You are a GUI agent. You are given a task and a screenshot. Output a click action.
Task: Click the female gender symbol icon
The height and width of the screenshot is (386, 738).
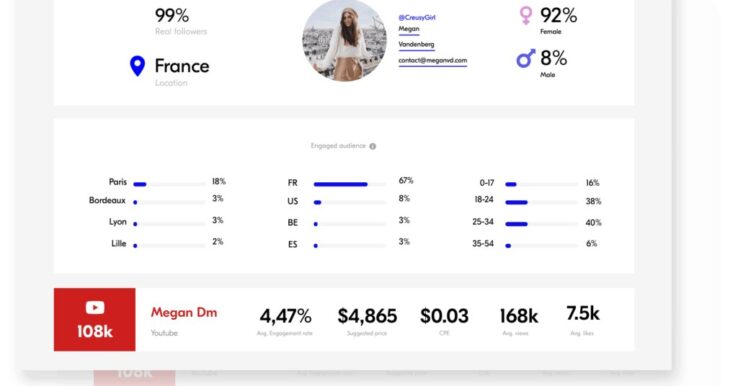coord(526,15)
